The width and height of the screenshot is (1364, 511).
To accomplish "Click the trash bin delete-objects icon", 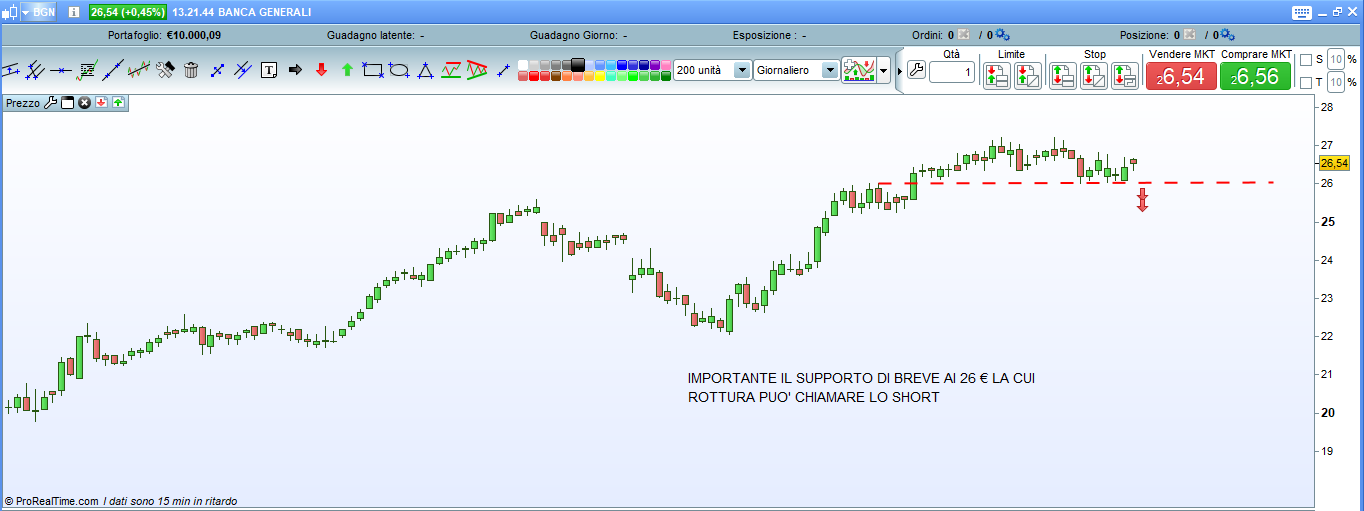I will pos(191,70).
